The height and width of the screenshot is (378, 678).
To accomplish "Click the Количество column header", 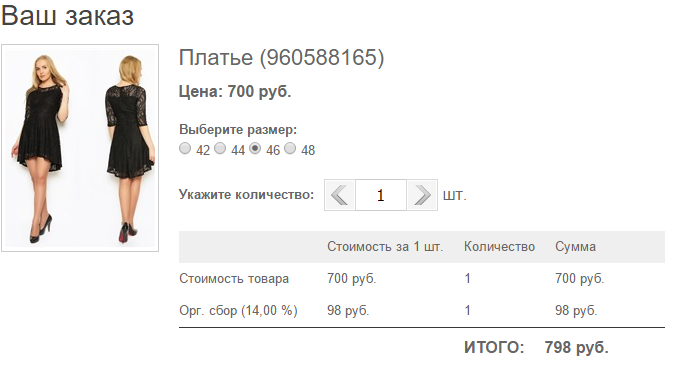I will (499, 247).
